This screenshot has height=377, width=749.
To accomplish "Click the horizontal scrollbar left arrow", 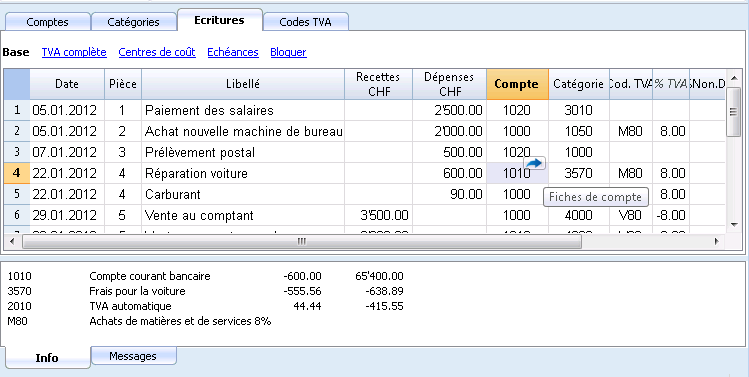I will [x=12, y=242].
